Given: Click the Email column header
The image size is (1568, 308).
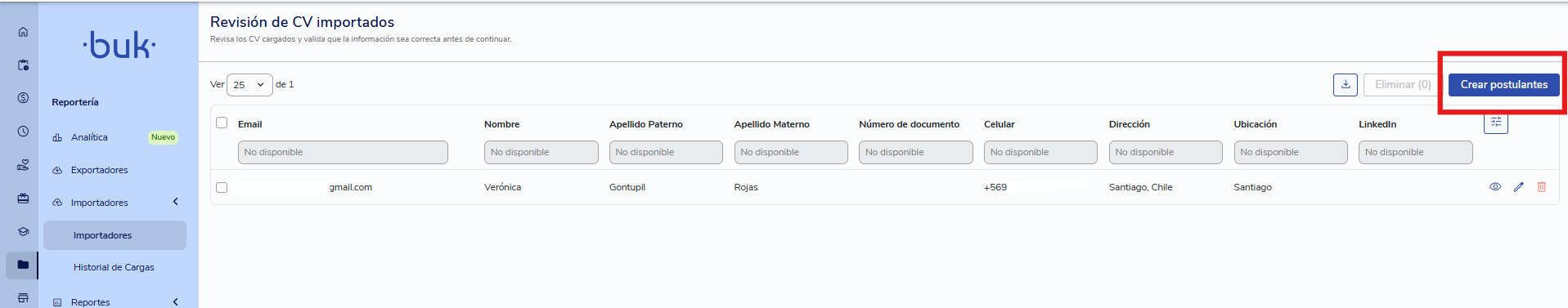Looking at the screenshot, I should [x=250, y=124].
